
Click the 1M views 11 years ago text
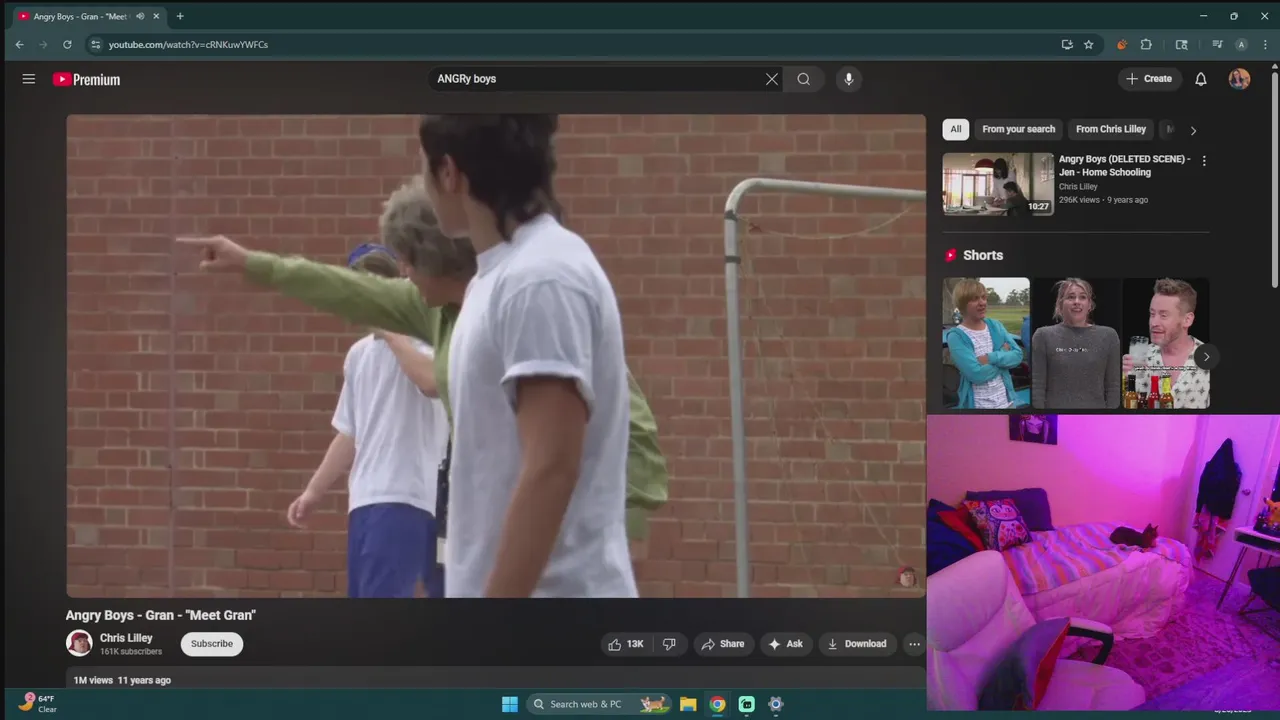click(122, 680)
